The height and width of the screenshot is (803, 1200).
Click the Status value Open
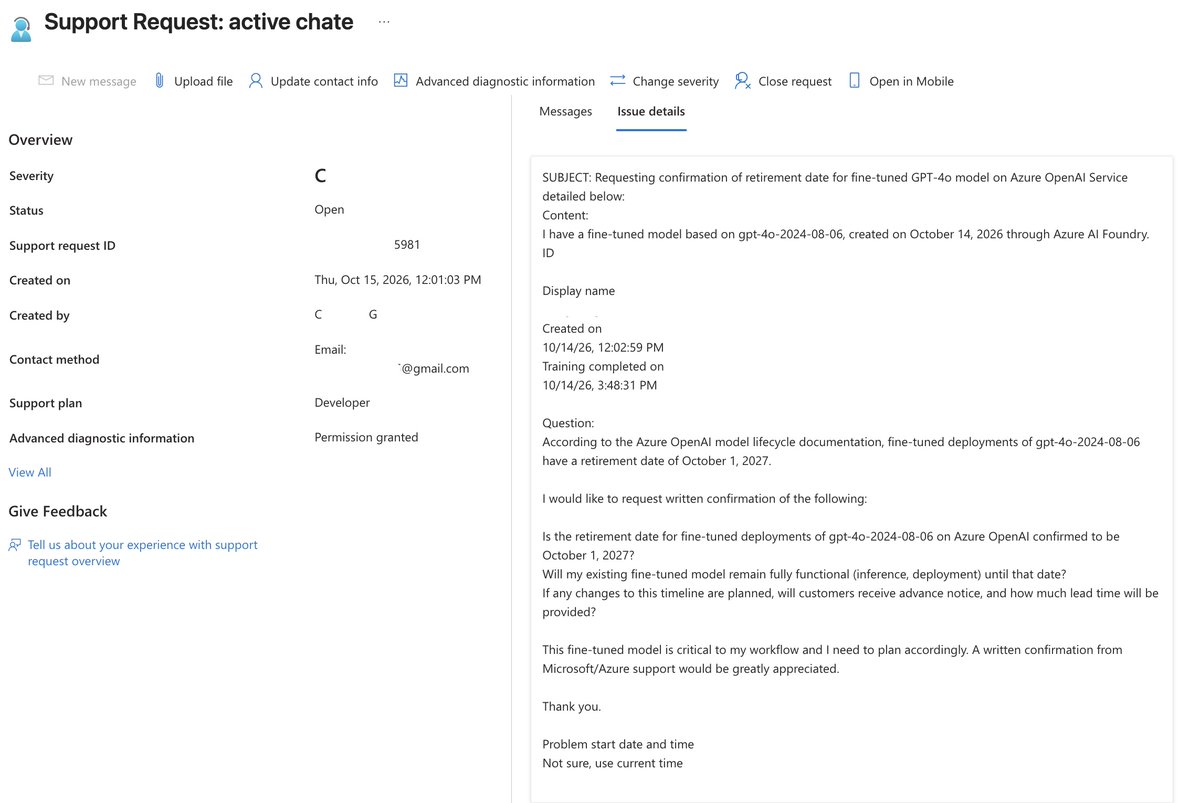pyautogui.click(x=329, y=210)
